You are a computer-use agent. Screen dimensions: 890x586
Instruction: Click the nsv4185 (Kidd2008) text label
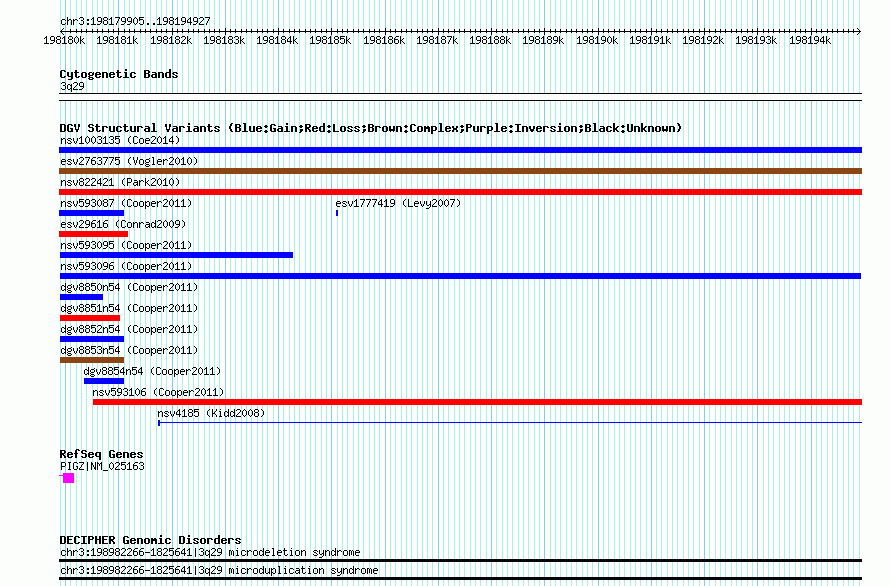211,413
